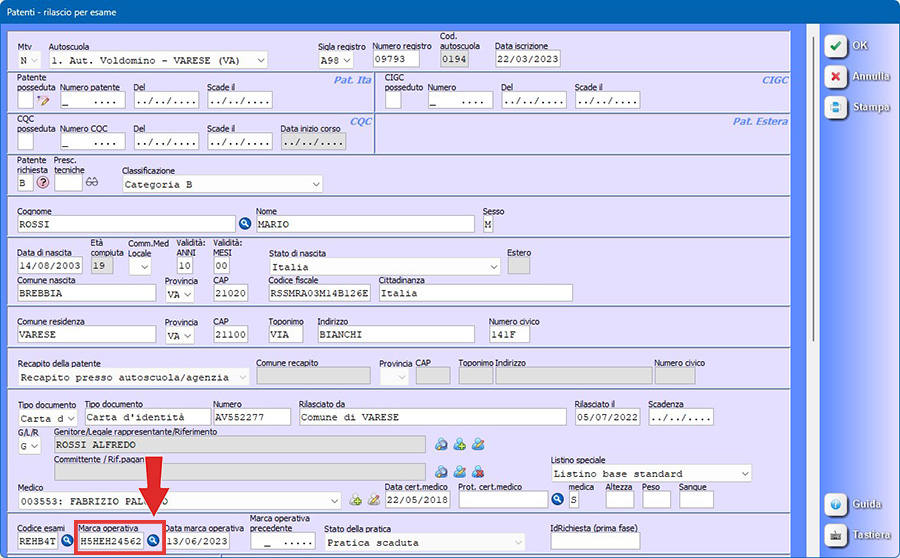Click the magnifier icon next to Cognome
This screenshot has height=558, width=900.
245,224
